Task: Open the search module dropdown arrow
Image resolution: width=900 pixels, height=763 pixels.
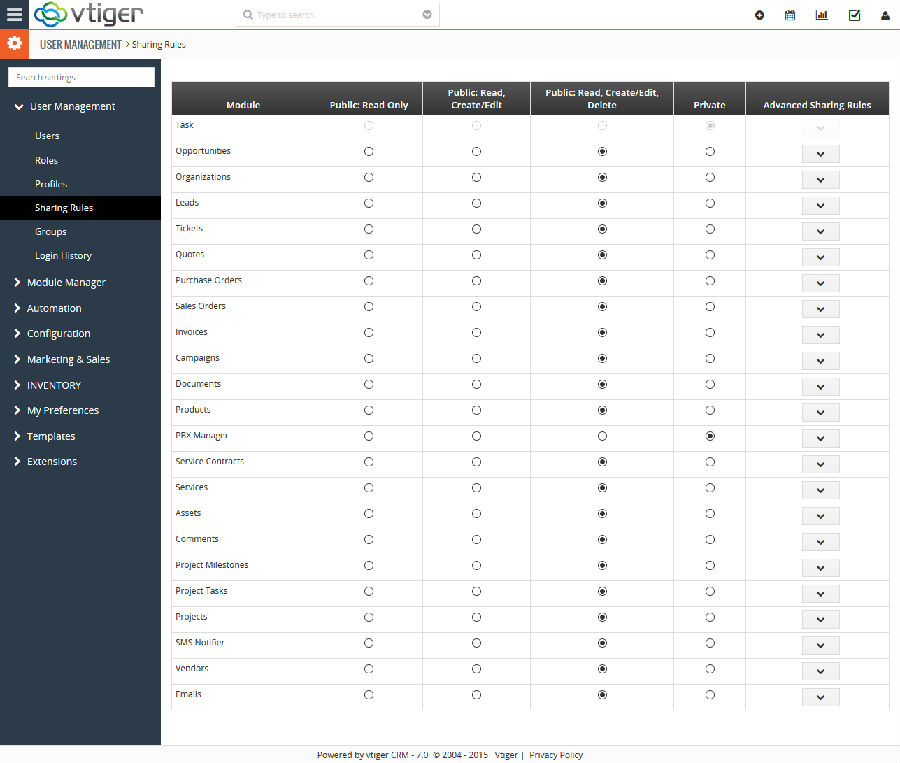Action: point(427,14)
